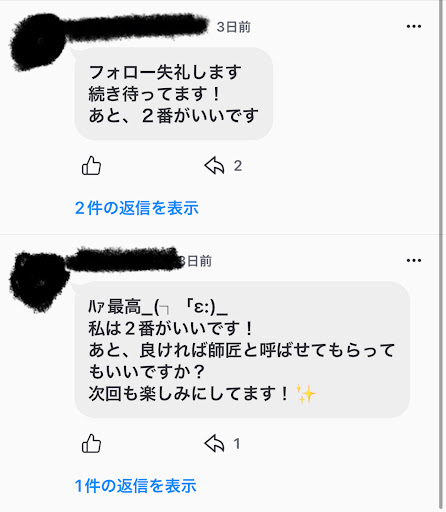Click the first commenter's blacked-out avatar
This screenshot has width=446, height=512.
(38, 42)
